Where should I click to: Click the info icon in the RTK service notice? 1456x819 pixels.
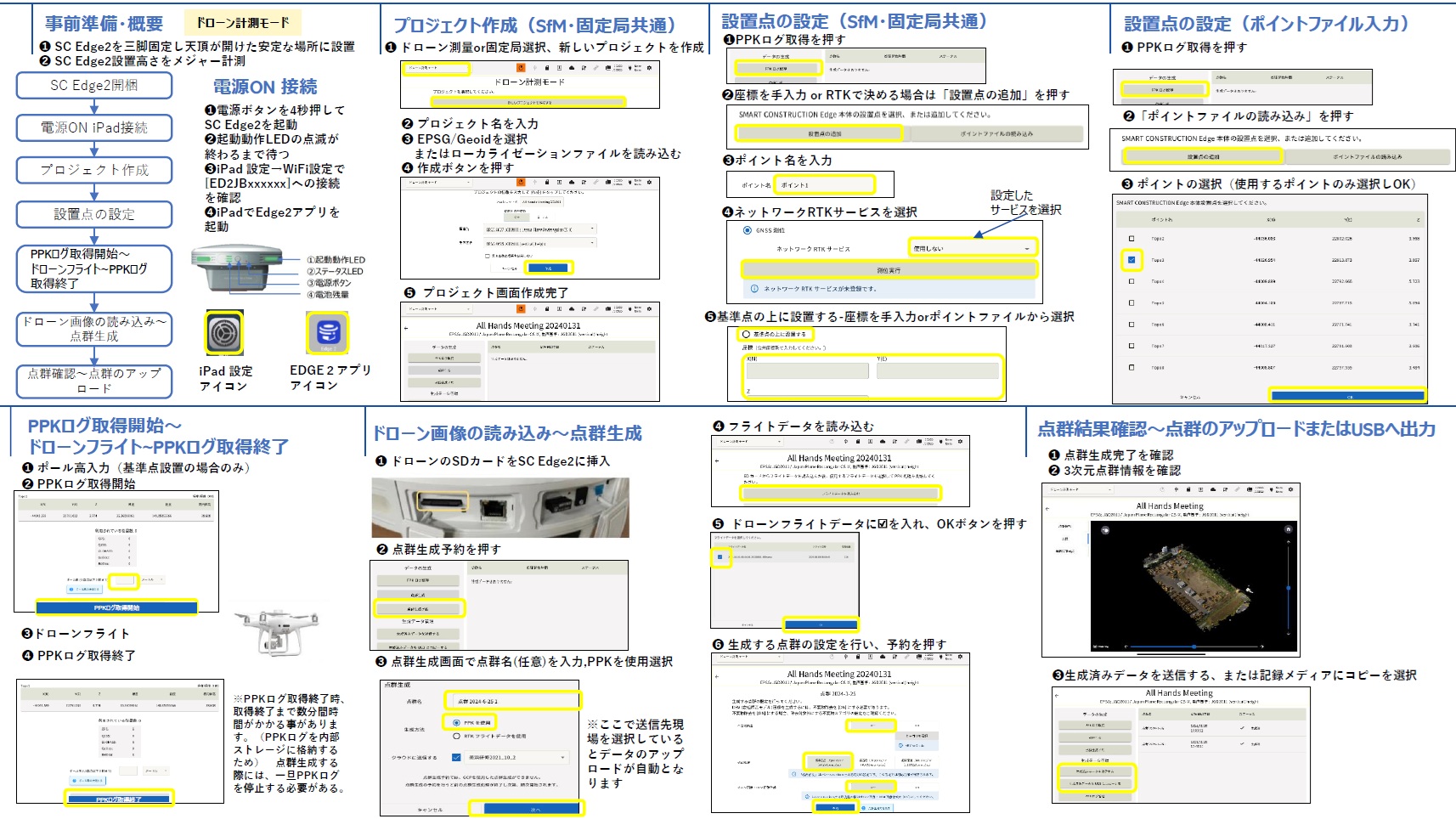click(753, 289)
